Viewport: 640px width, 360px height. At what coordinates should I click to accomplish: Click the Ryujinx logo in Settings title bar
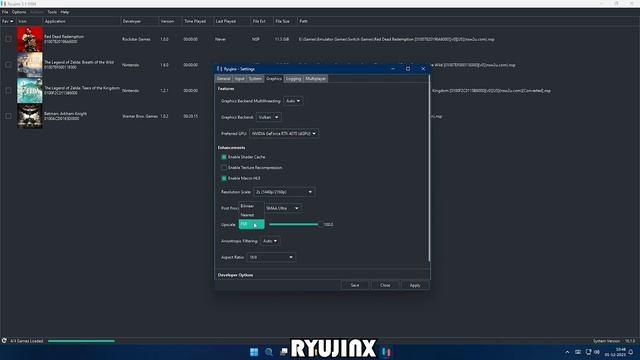pos(219,69)
